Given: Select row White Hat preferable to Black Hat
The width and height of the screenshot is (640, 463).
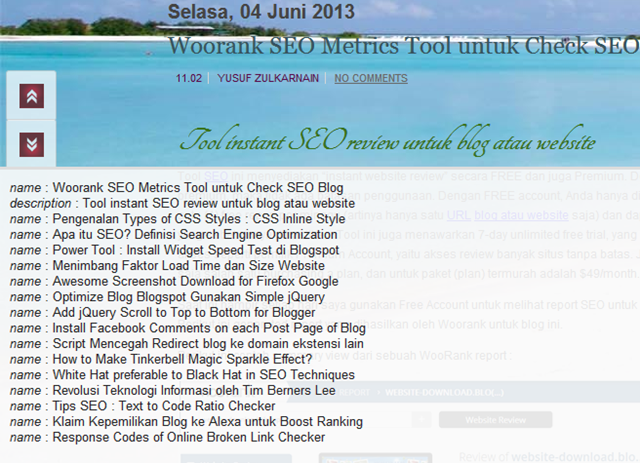Looking at the screenshot, I should [182, 375].
